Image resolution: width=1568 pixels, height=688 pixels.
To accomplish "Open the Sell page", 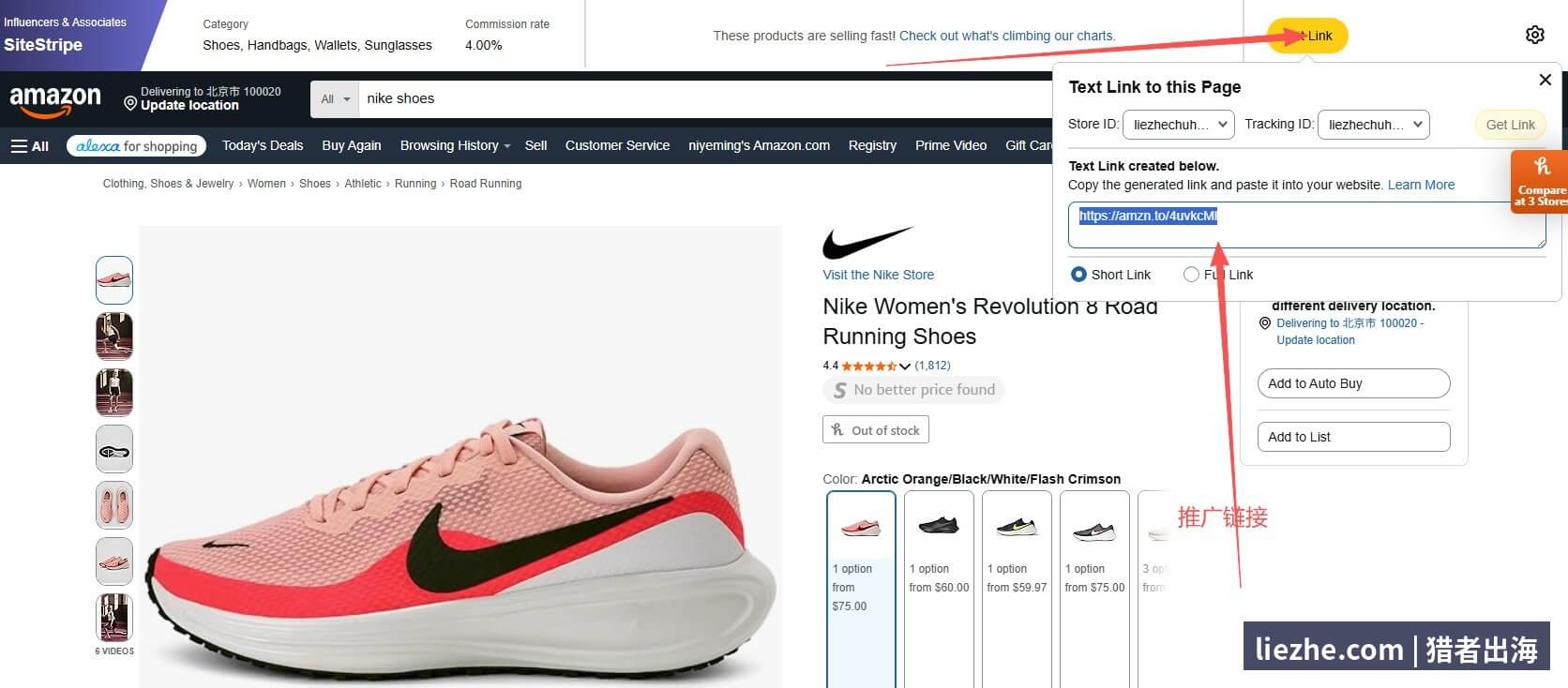I will point(536,146).
